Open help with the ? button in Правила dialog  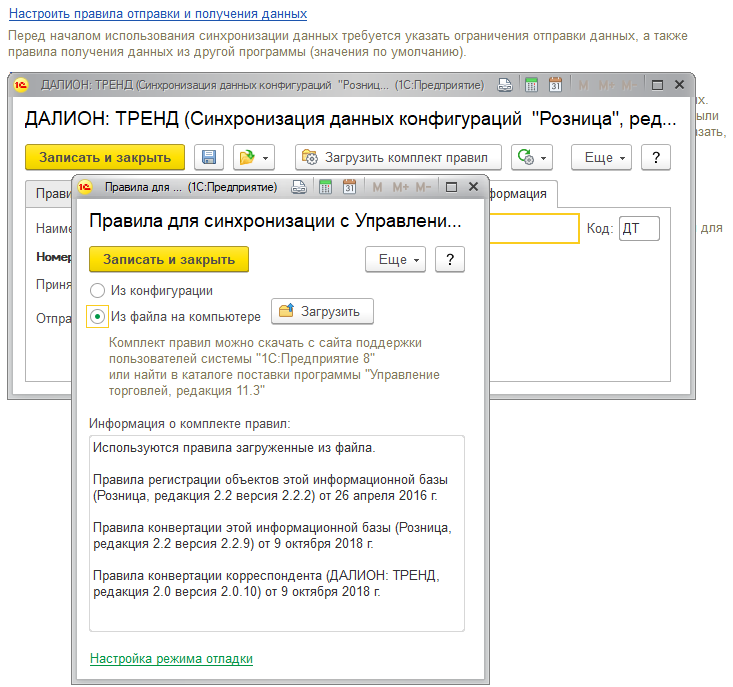(x=450, y=259)
